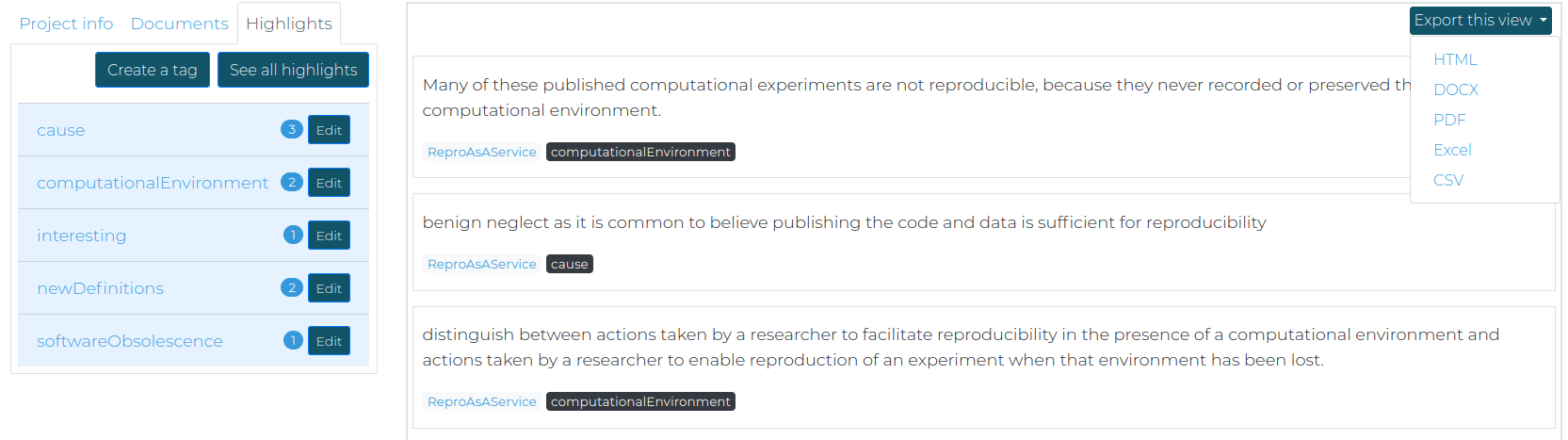The height and width of the screenshot is (440, 1568).
Task: Open the Documents tab
Action: click(180, 24)
